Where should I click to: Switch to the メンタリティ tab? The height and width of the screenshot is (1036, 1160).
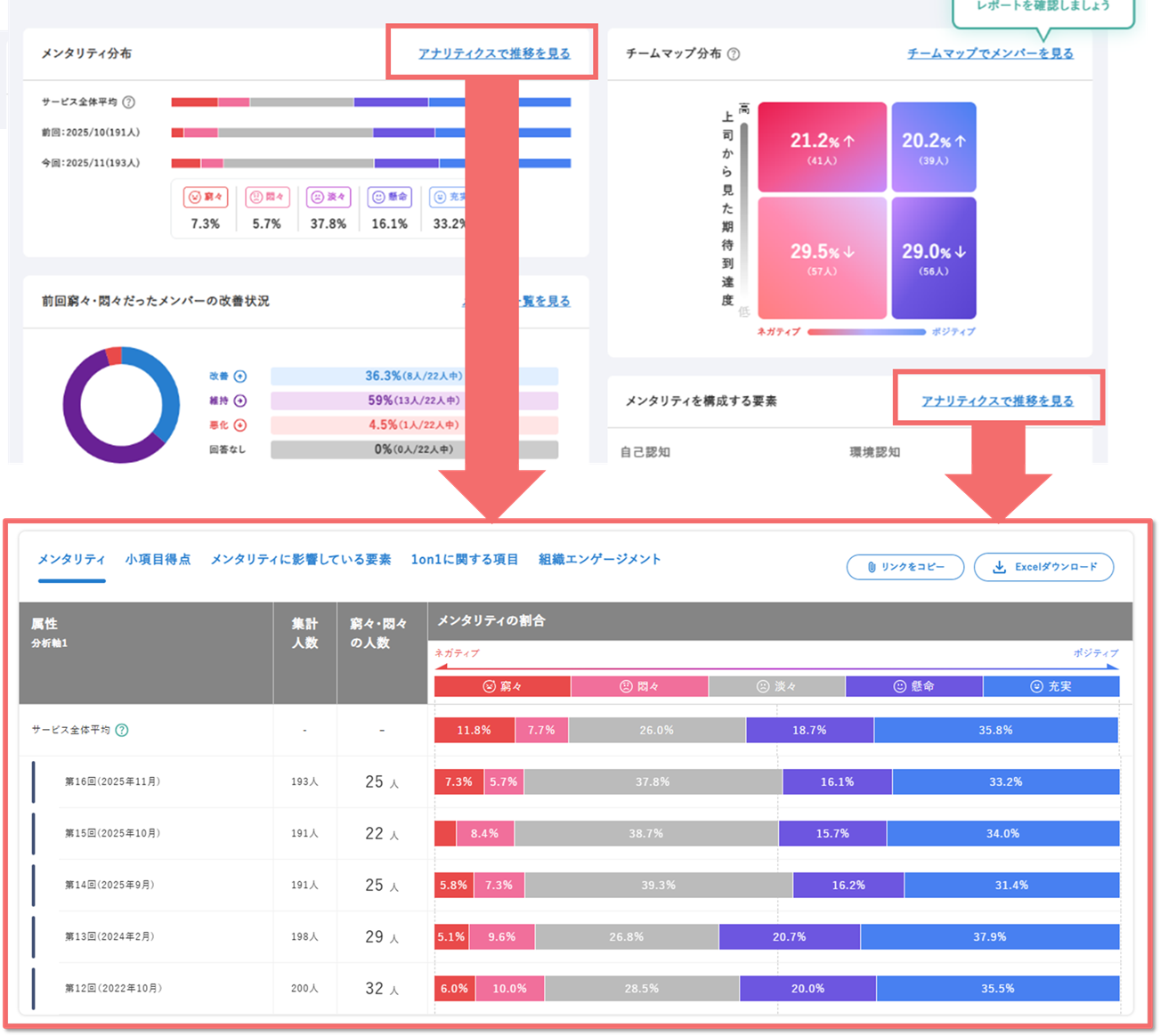coord(71,559)
